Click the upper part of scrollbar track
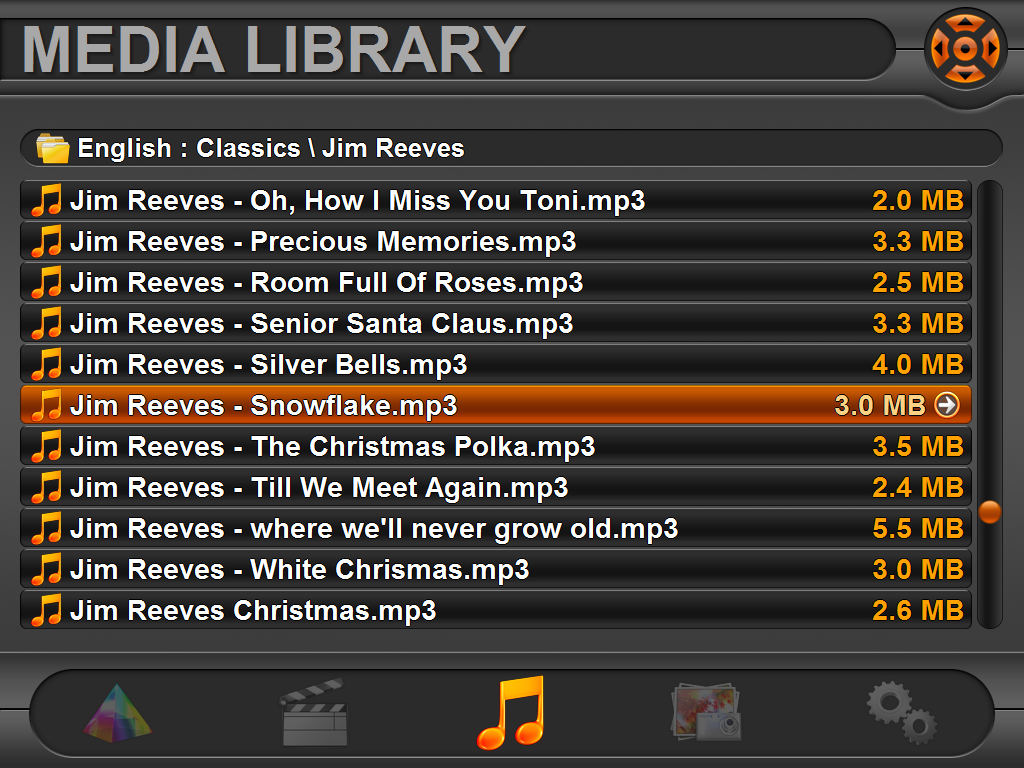This screenshot has height=768, width=1024. 990,294
